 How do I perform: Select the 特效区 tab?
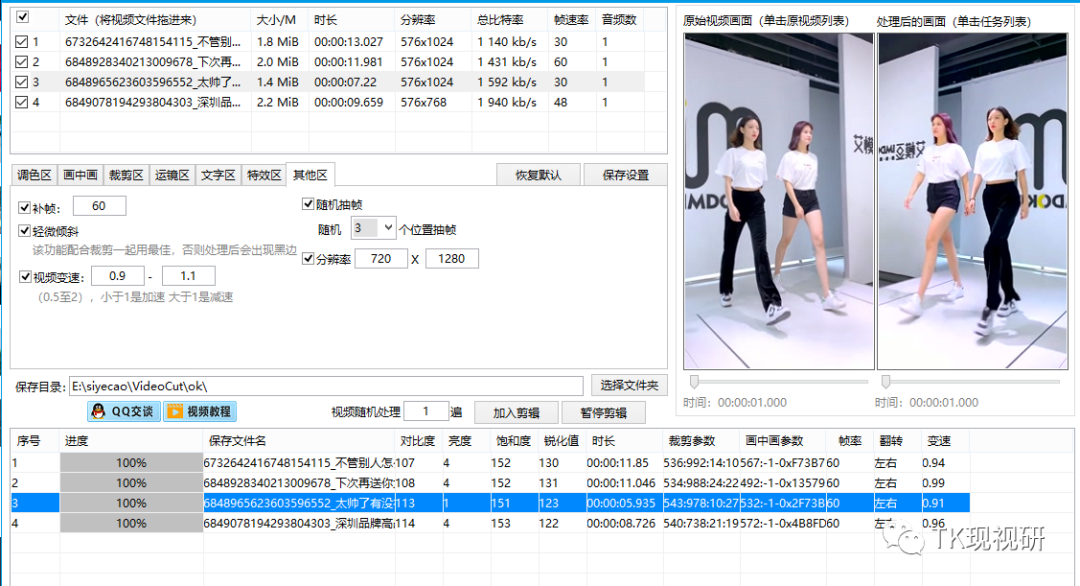coord(264,175)
